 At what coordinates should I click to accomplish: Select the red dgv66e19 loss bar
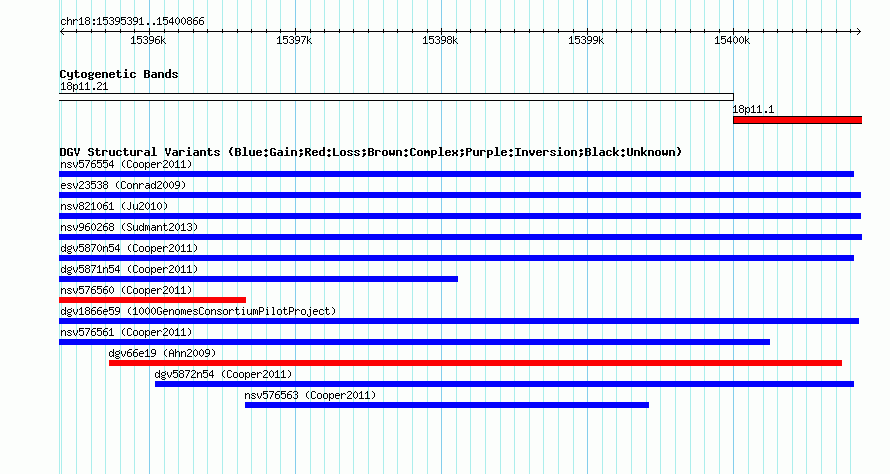click(x=475, y=363)
